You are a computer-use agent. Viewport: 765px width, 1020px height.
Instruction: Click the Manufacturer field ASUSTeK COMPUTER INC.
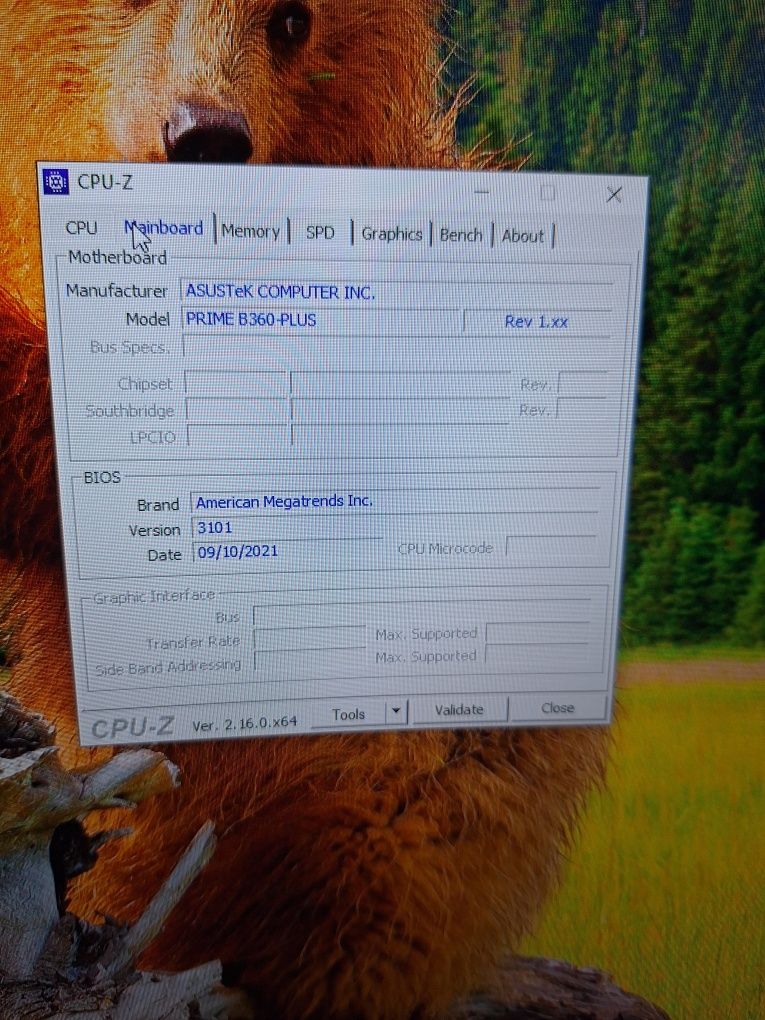pos(396,292)
